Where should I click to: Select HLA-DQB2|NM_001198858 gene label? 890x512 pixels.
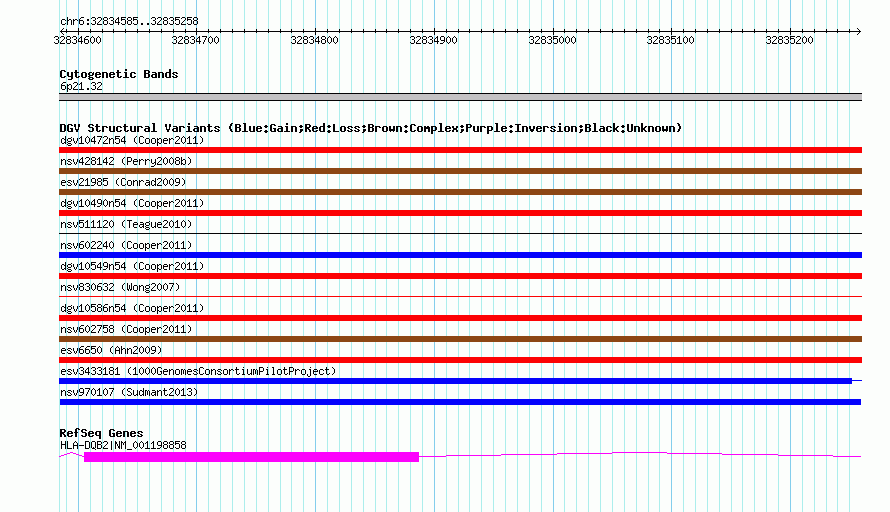click(x=123, y=446)
